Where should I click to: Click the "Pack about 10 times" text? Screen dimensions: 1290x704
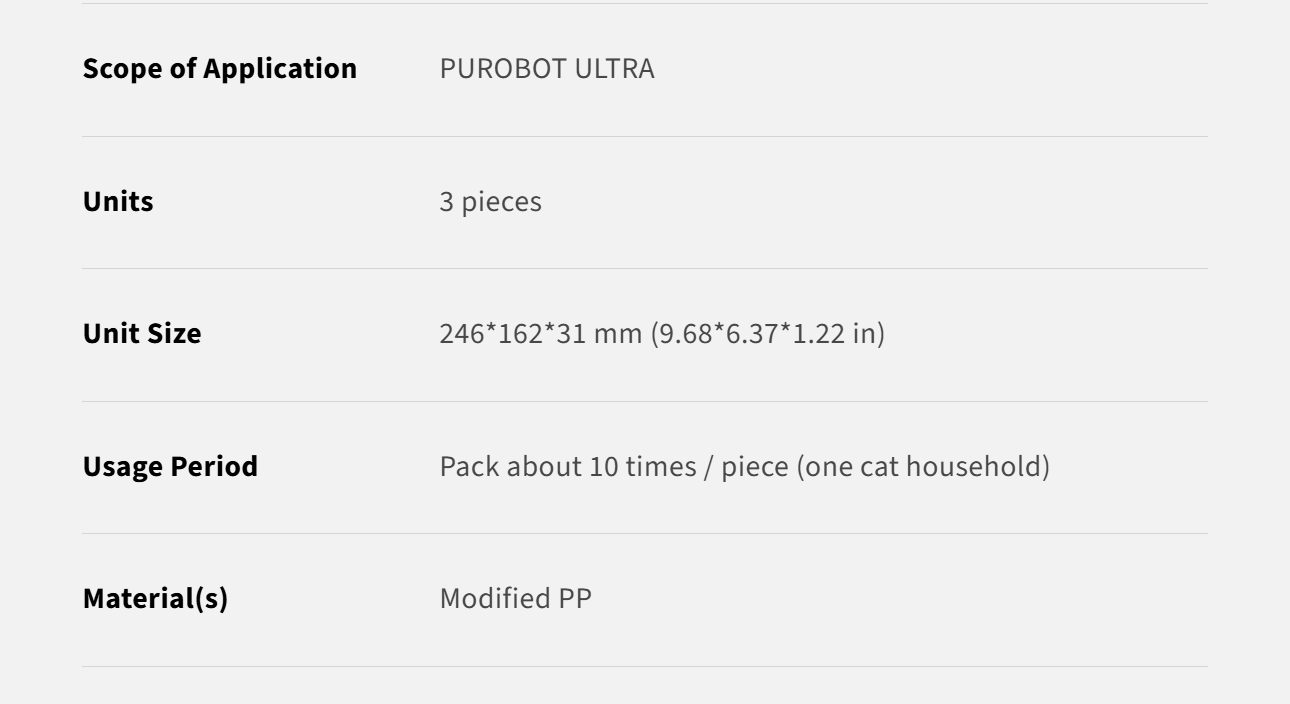point(560,466)
